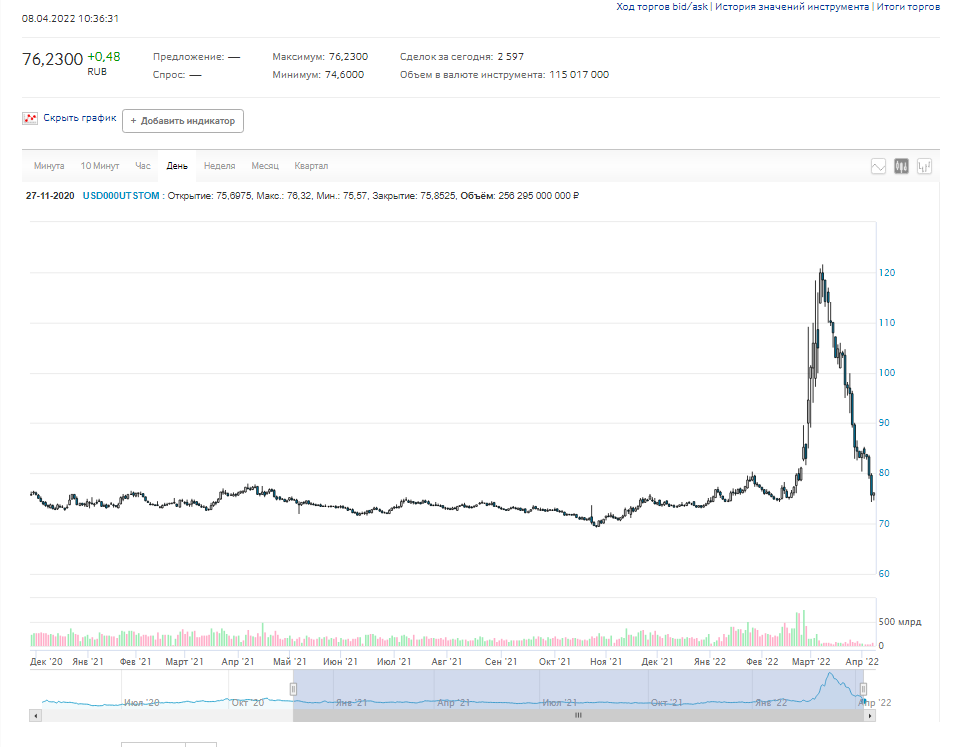The width and height of the screenshot is (956, 747).
Task: Click the price change +0,48
Action: coord(104,57)
